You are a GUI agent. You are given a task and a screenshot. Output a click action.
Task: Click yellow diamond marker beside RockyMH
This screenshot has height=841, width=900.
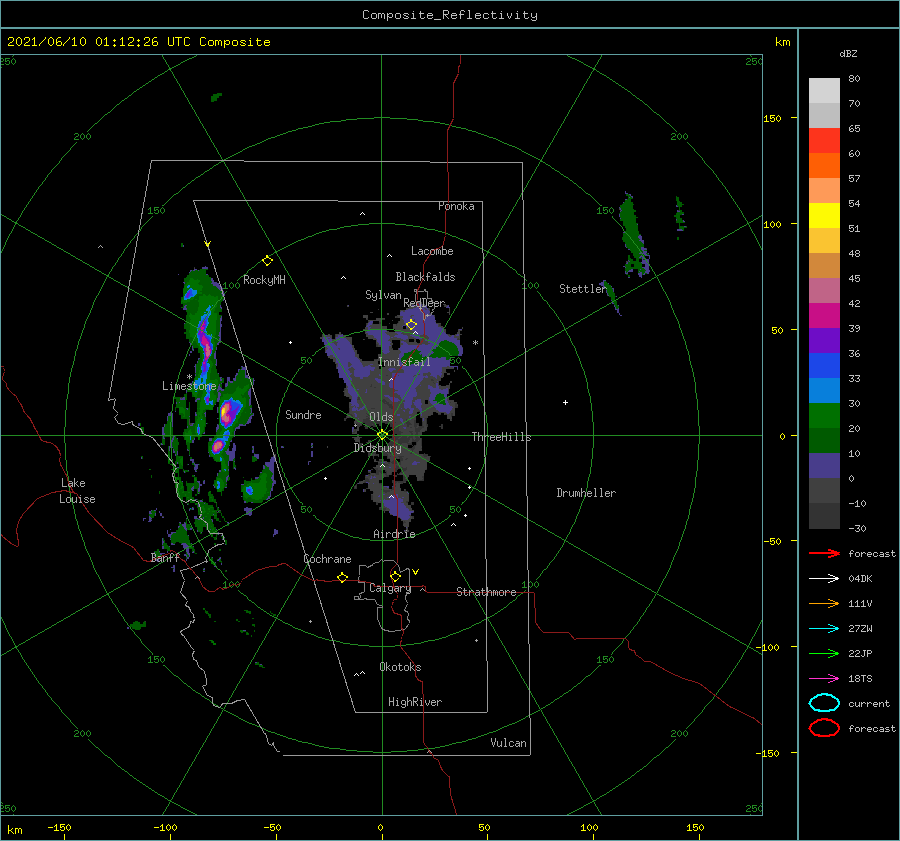267,261
